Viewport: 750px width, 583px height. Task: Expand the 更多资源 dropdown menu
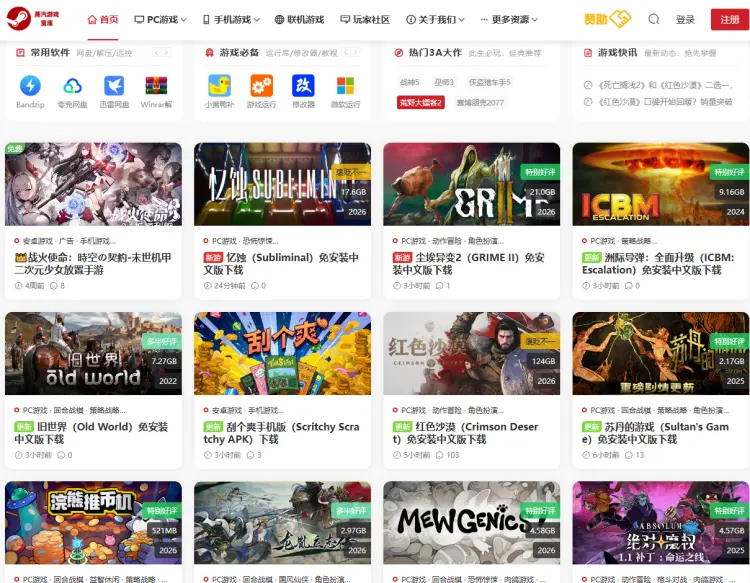(509, 20)
